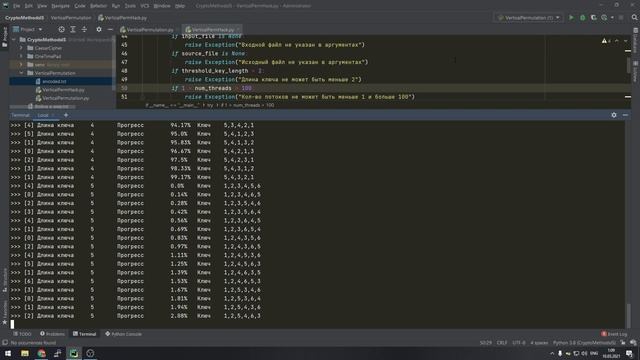The width and height of the screenshot is (640, 360).
Task: Expand the CaesarCipher folder
Action: (21, 48)
